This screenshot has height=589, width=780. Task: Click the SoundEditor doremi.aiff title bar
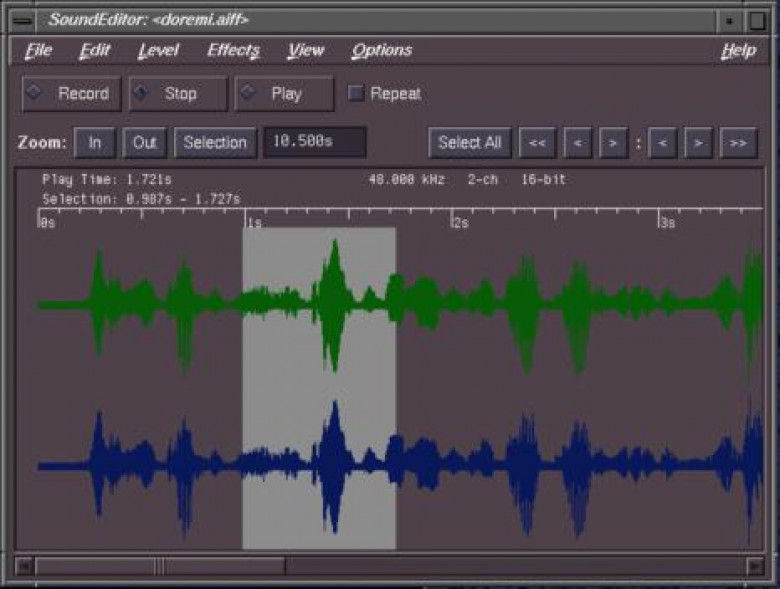pos(376,20)
